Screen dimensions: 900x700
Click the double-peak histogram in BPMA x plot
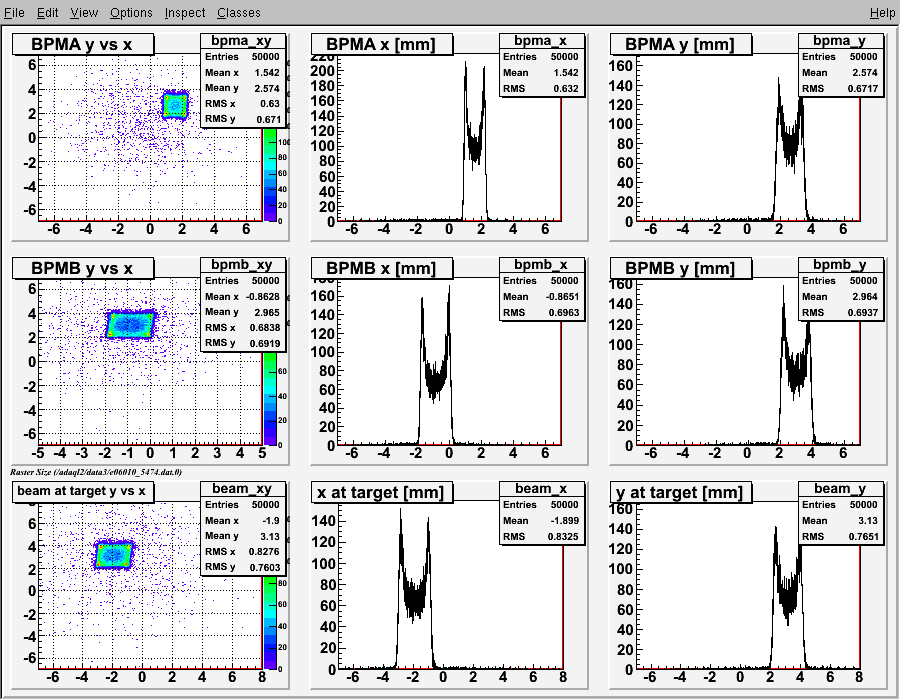(x=475, y=143)
